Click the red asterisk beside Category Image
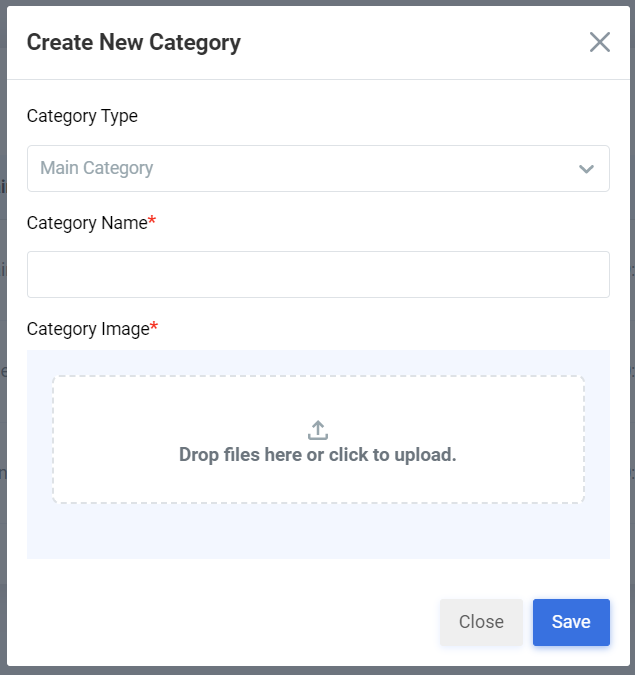Screen dimensions: 635x675 coord(154,326)
